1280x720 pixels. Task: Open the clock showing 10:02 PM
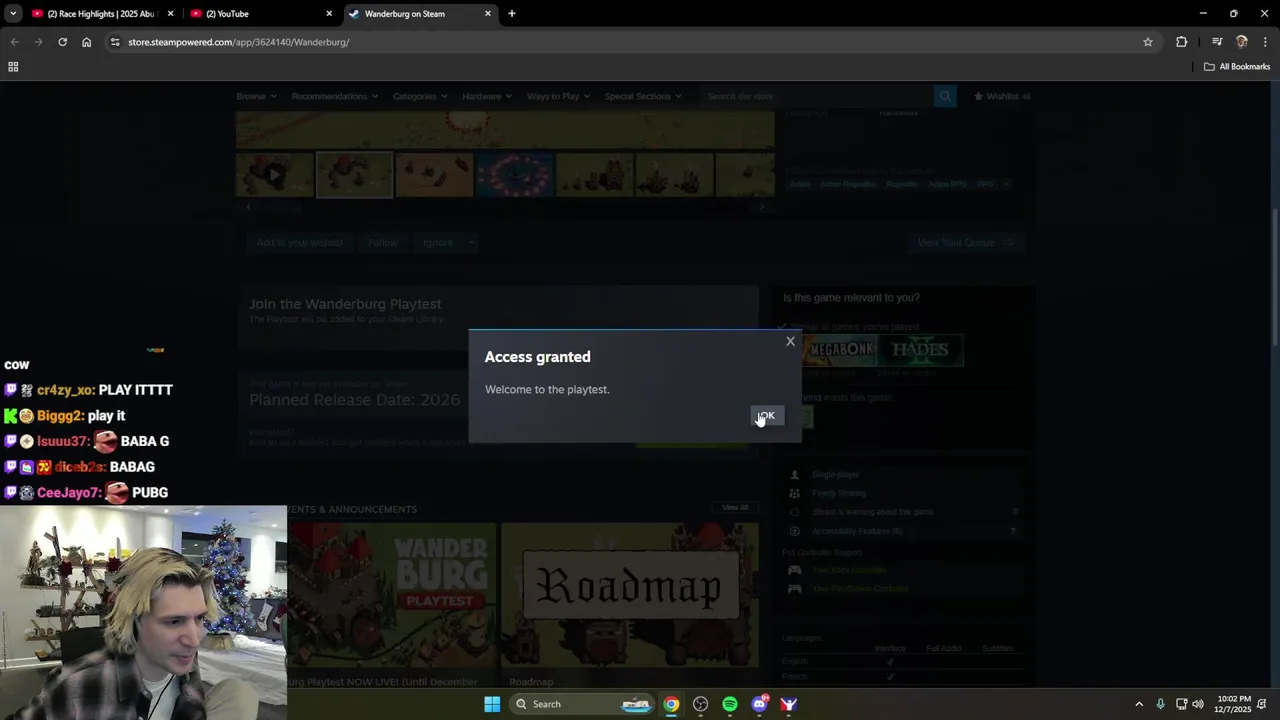coord(1232,704)
